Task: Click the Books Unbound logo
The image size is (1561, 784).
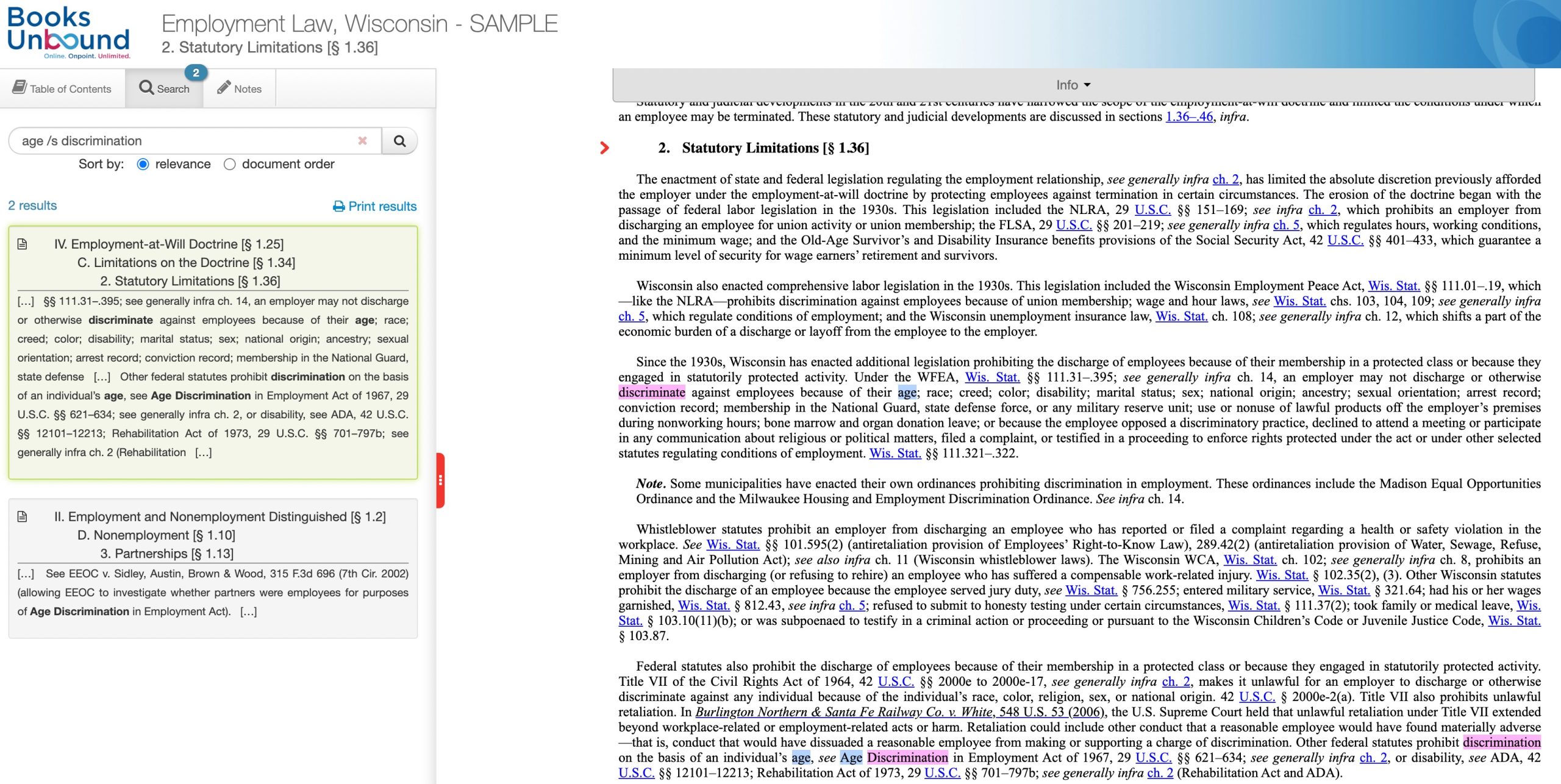Action: tap(69, 33)
